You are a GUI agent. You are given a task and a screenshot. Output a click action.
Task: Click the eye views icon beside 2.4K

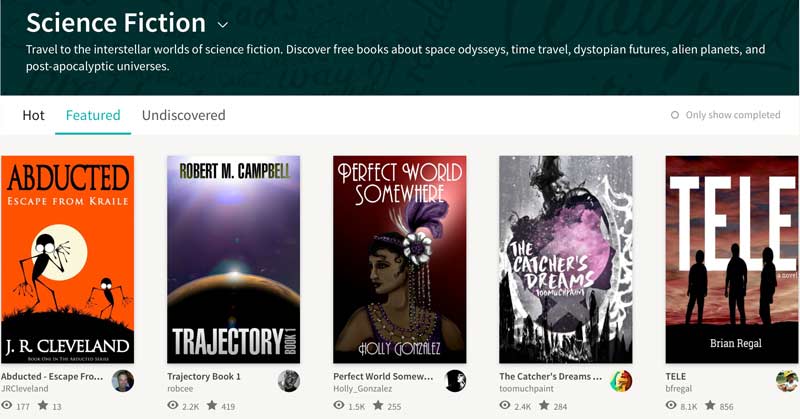(505, 405)
